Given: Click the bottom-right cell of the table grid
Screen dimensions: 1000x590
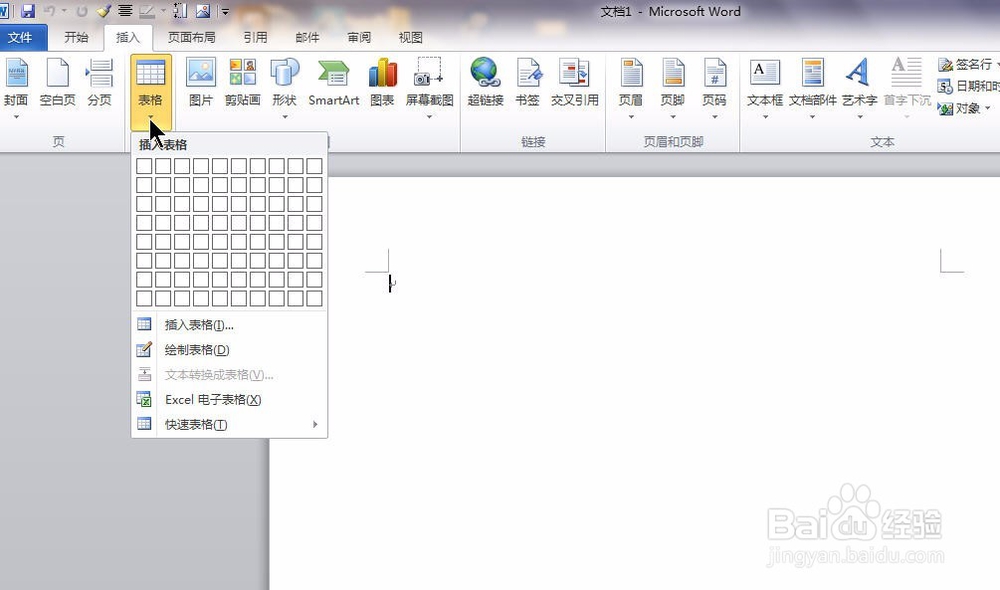Looking at the screenshot, I should point(314,299).
